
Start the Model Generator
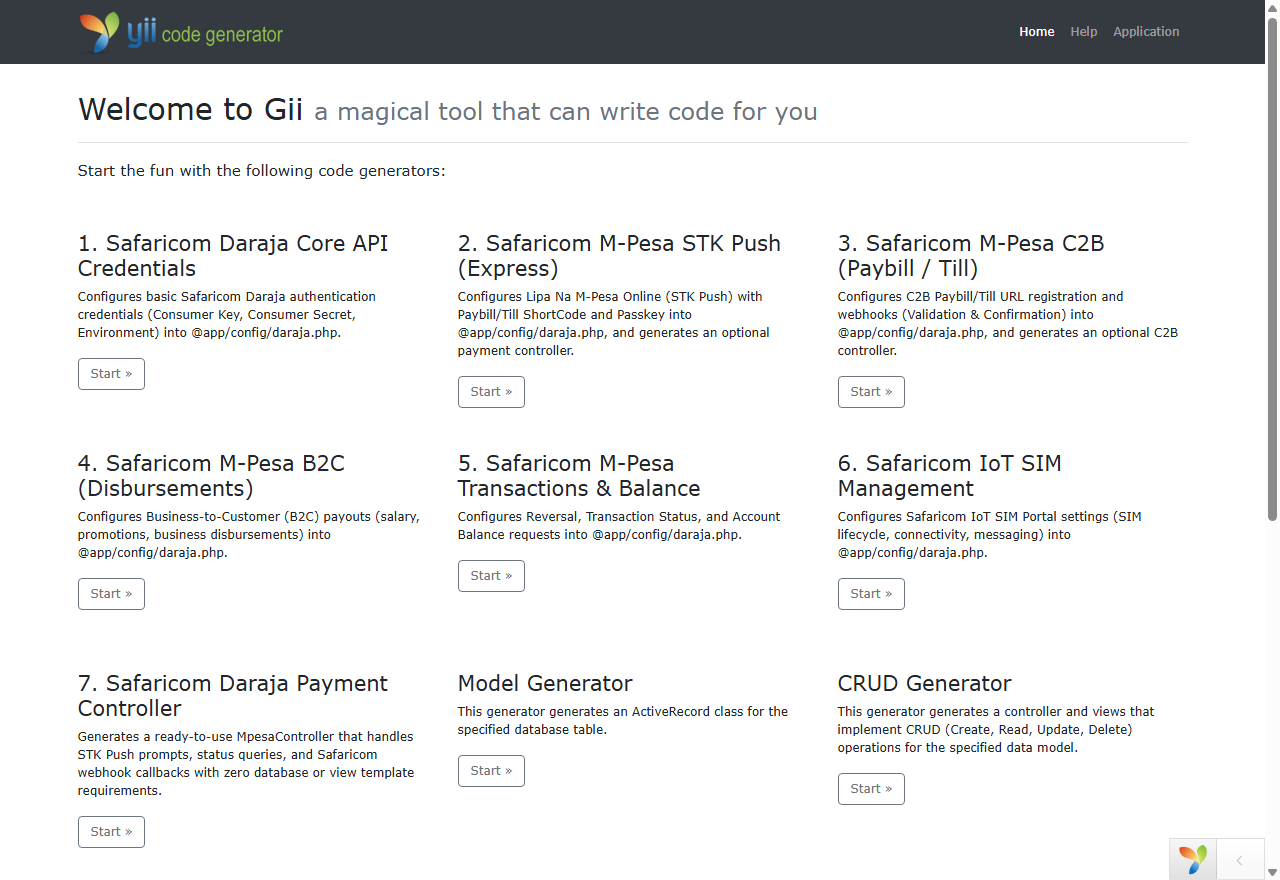pos(491,771)
